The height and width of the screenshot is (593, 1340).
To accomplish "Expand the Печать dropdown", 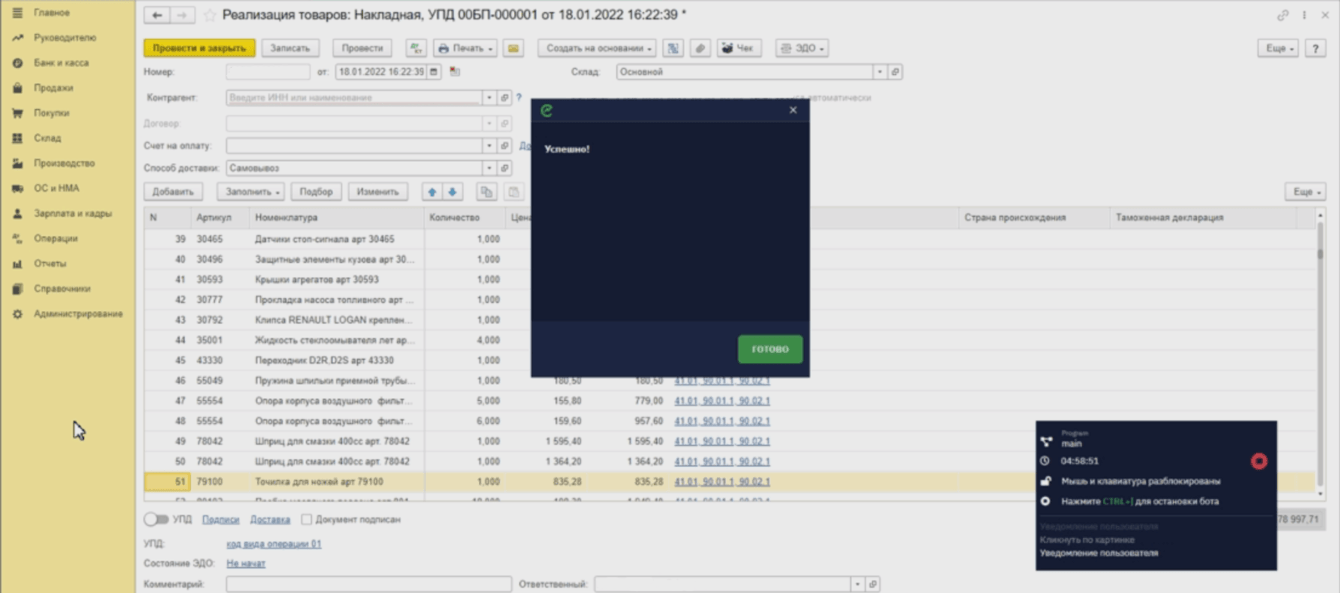I will click(465, 48).
